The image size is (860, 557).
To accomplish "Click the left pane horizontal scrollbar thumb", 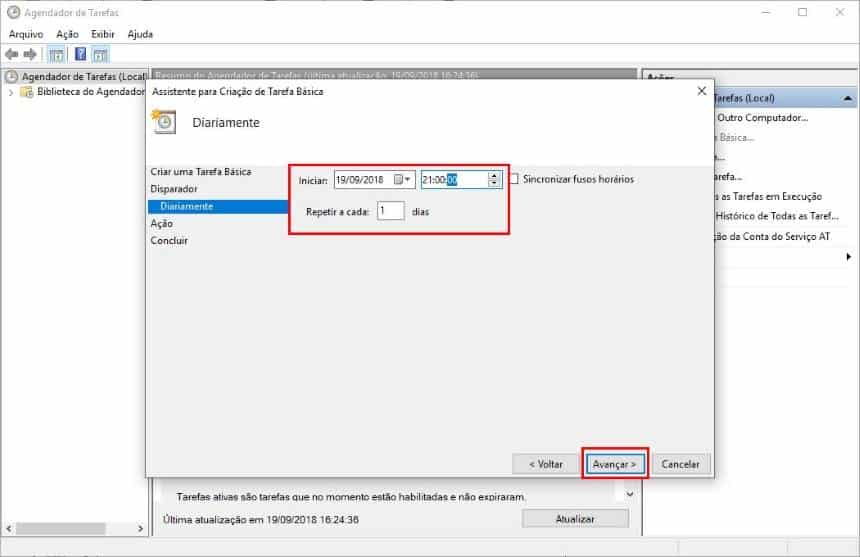I will point(60,529).
